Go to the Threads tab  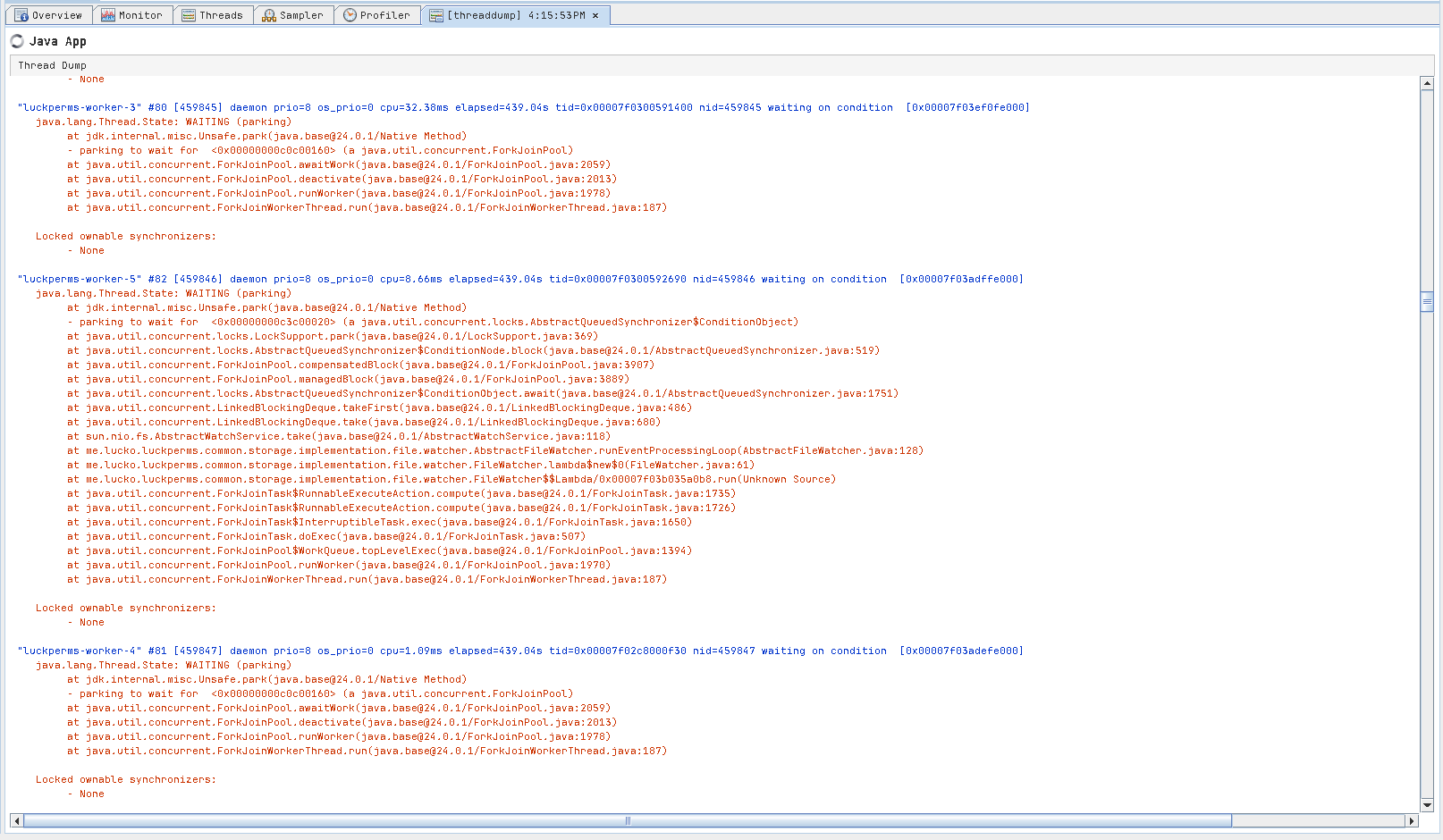213,15
